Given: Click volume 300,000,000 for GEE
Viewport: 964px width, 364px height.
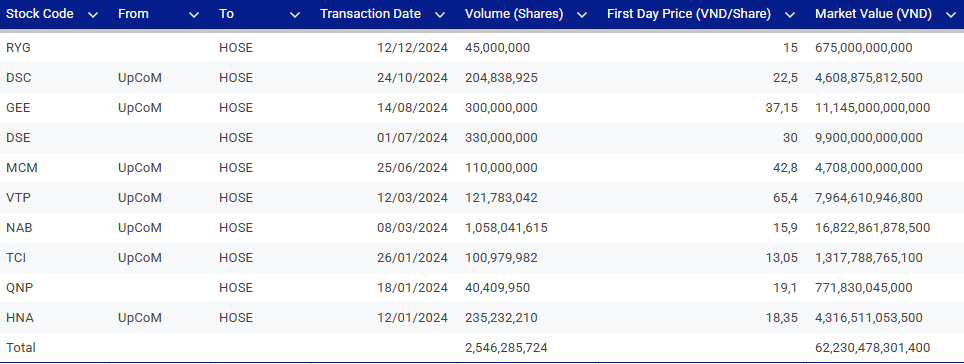Looking at the screenshot, I should tap(501, 108).
